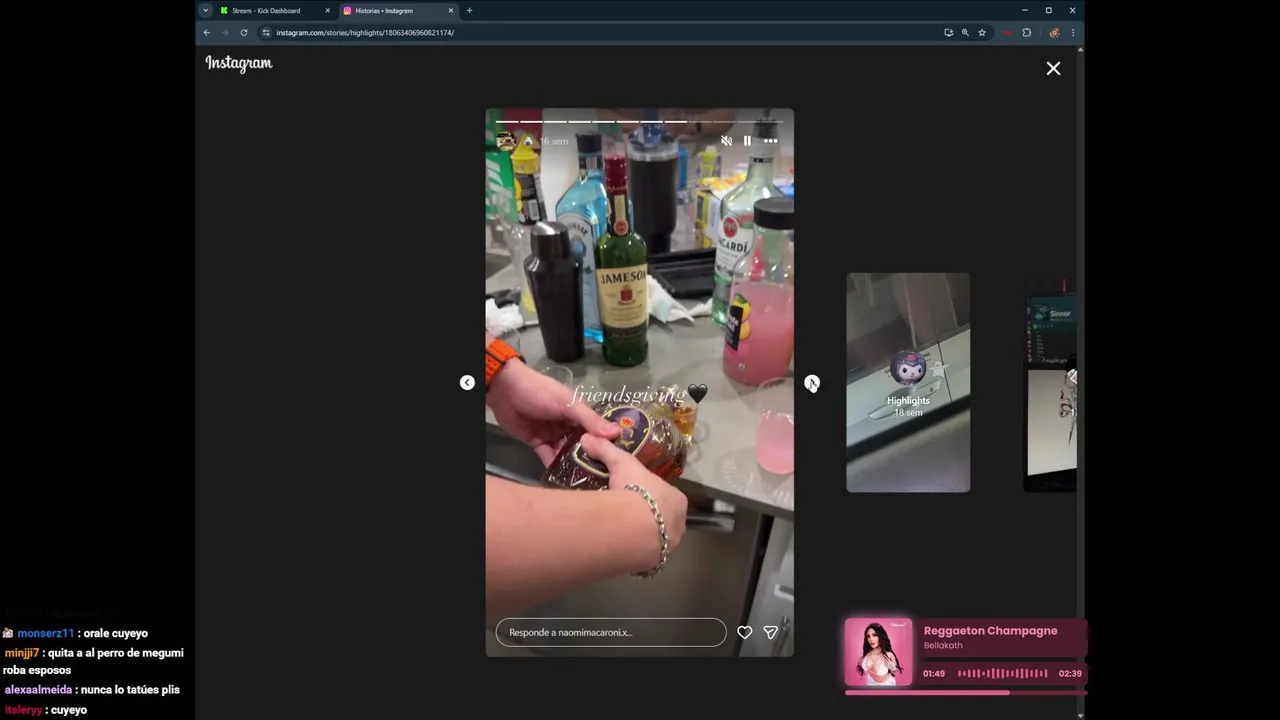Viewport: 1280px width, 720px height.
Task: Unmute the story audio
Action: [727, 141]
